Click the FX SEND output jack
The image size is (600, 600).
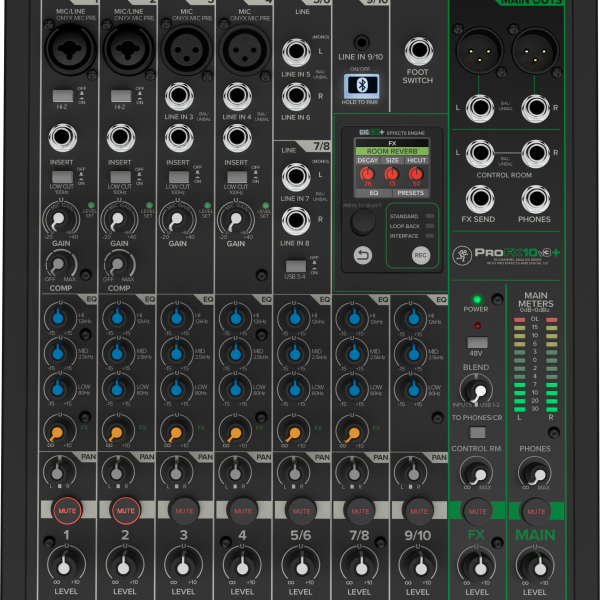(x=480, y=199)
